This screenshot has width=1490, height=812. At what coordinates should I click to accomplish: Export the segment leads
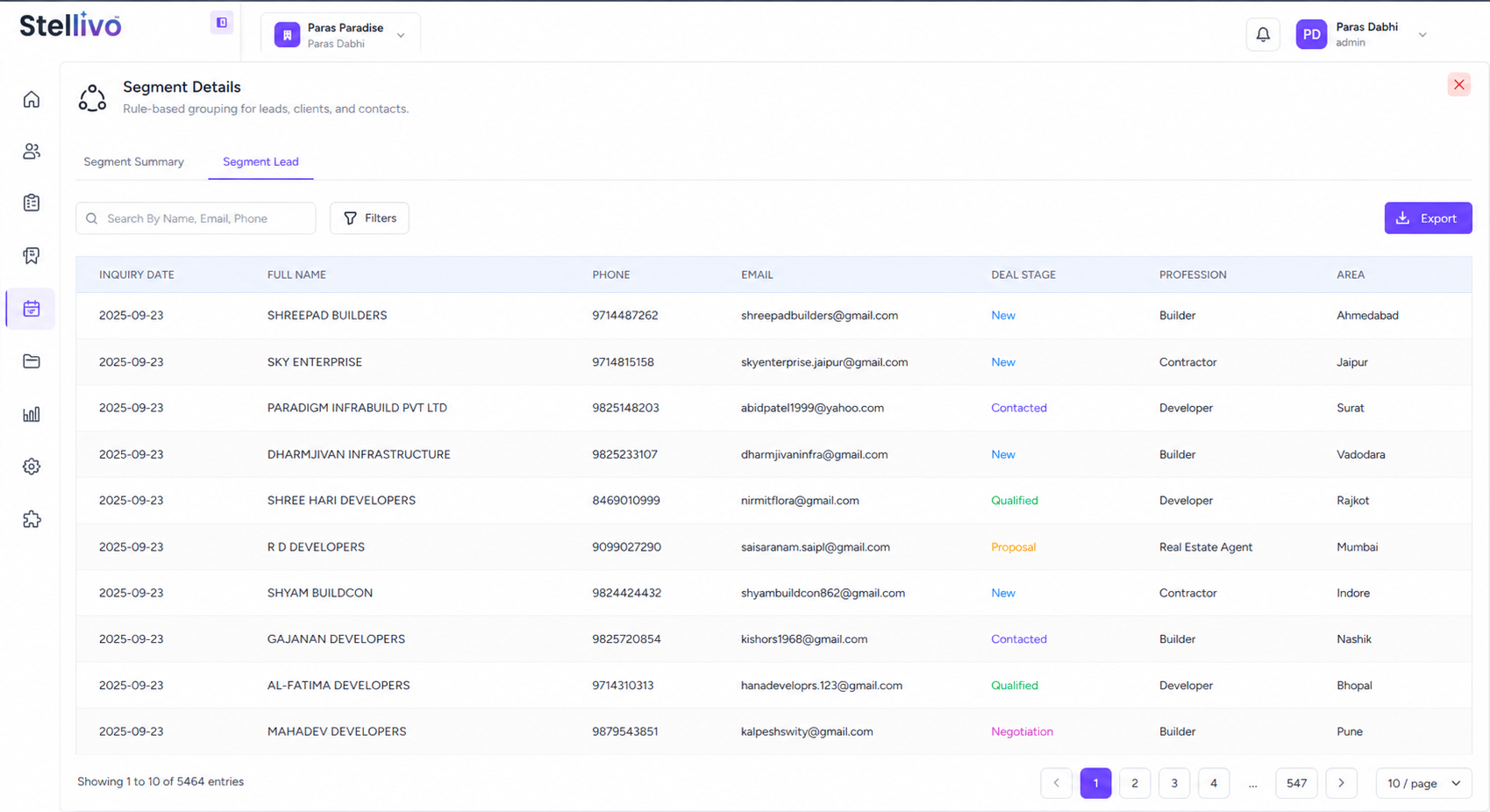tap(1428, 218)
